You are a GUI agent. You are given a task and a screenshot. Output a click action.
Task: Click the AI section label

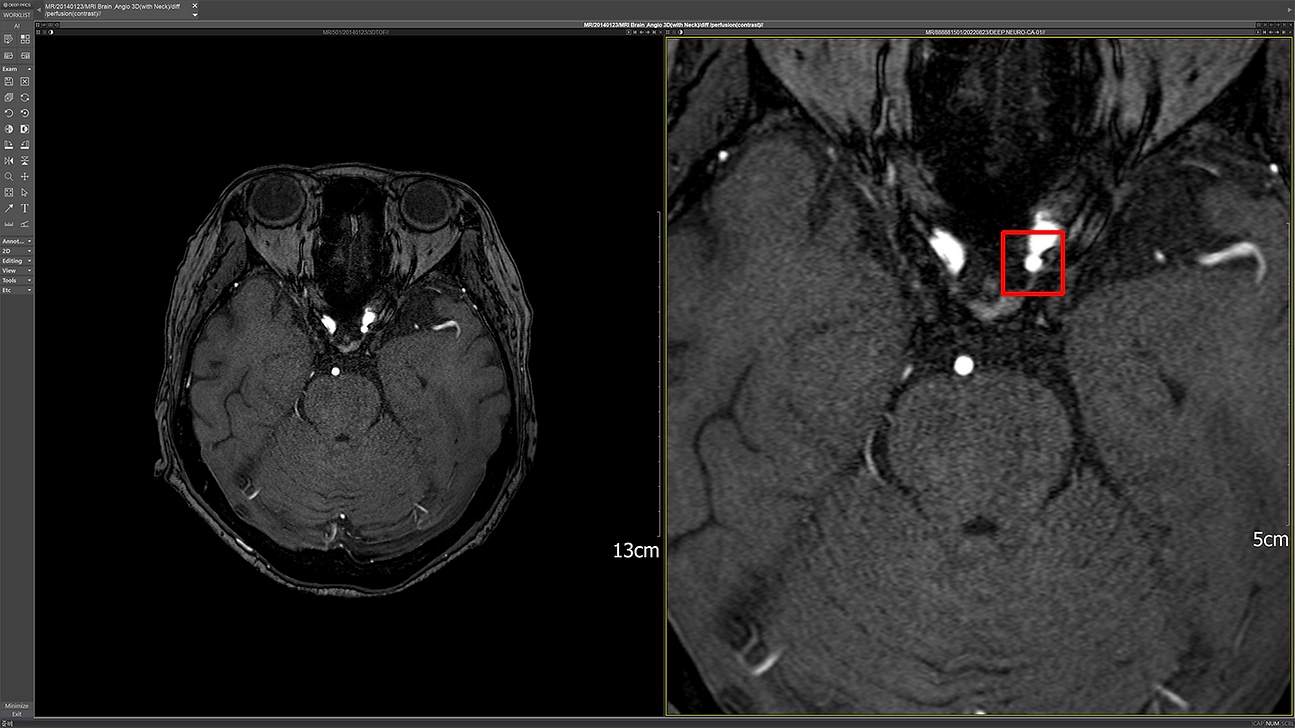16,26
